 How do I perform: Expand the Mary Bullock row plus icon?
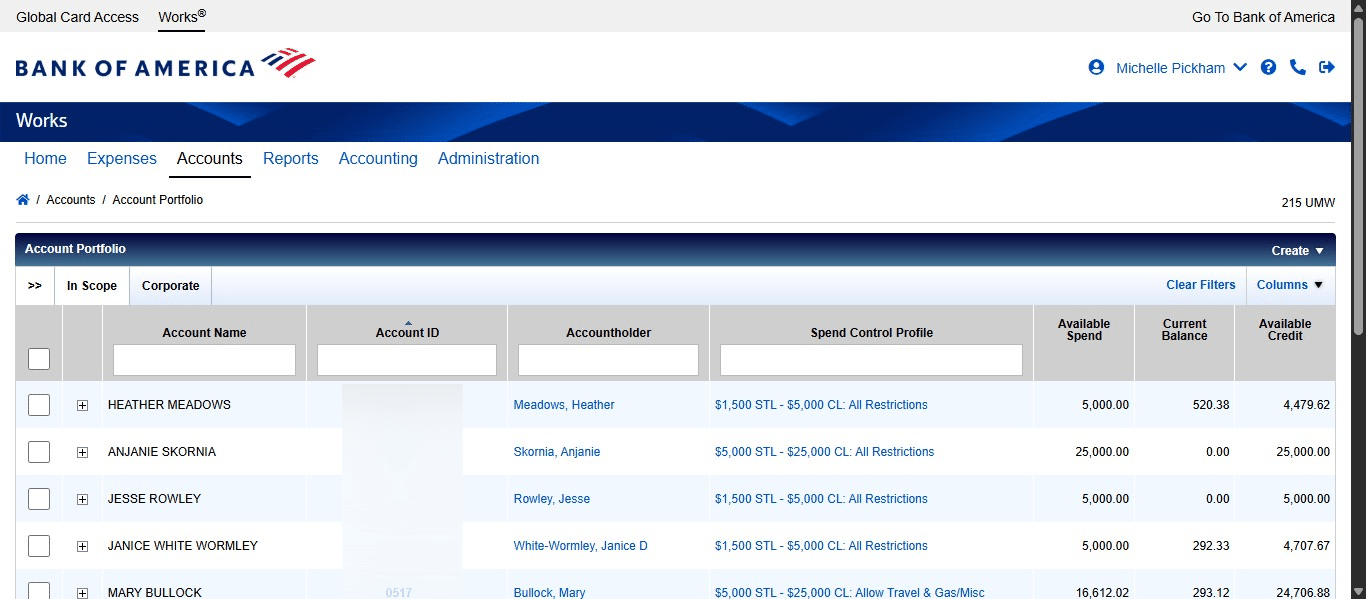click(x=83, y=593)
